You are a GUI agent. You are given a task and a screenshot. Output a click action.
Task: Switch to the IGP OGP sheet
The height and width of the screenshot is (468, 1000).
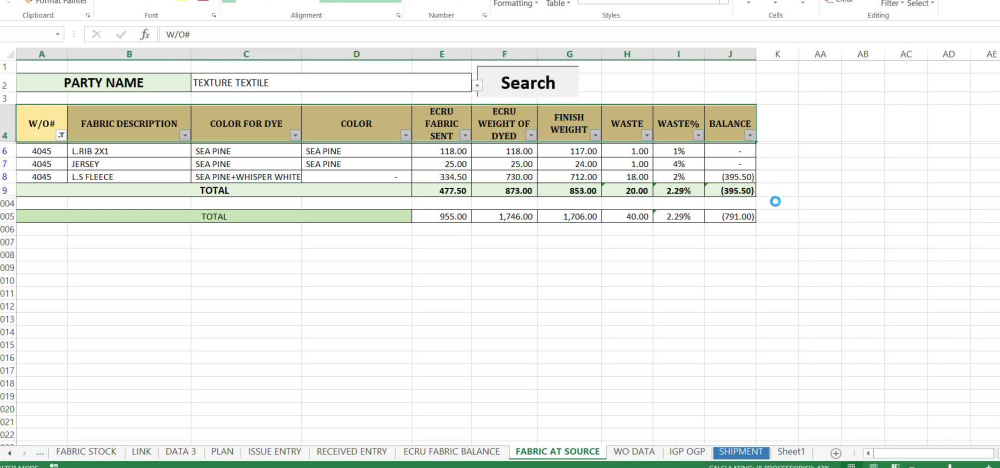pos(687,451)
